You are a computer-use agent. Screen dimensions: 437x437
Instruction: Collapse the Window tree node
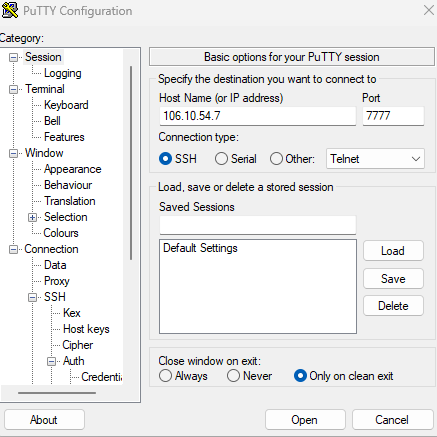coord(13,153)
